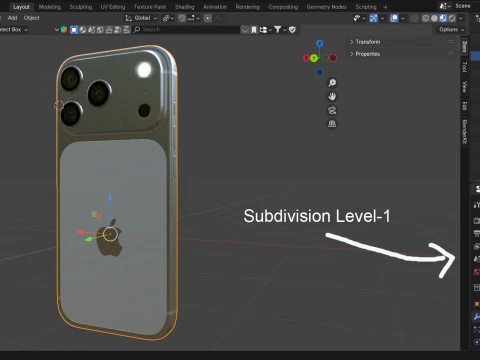Switch to wireframe viewport shading
This screenshot has width=480, height=360.
pos(426,18)
